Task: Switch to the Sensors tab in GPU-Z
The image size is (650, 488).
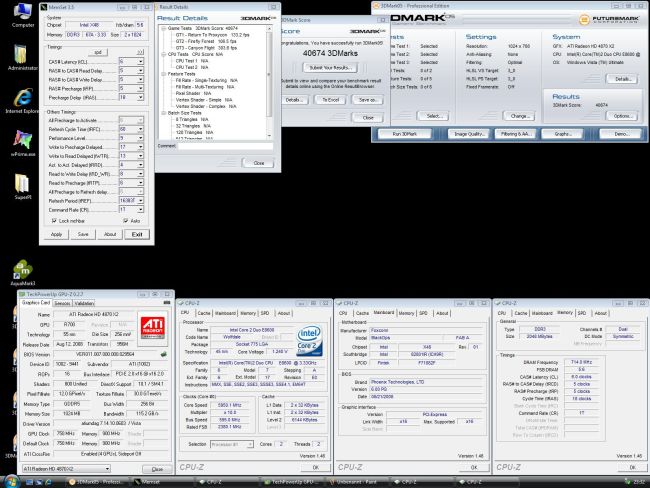Action: click(x=62, y=303)
